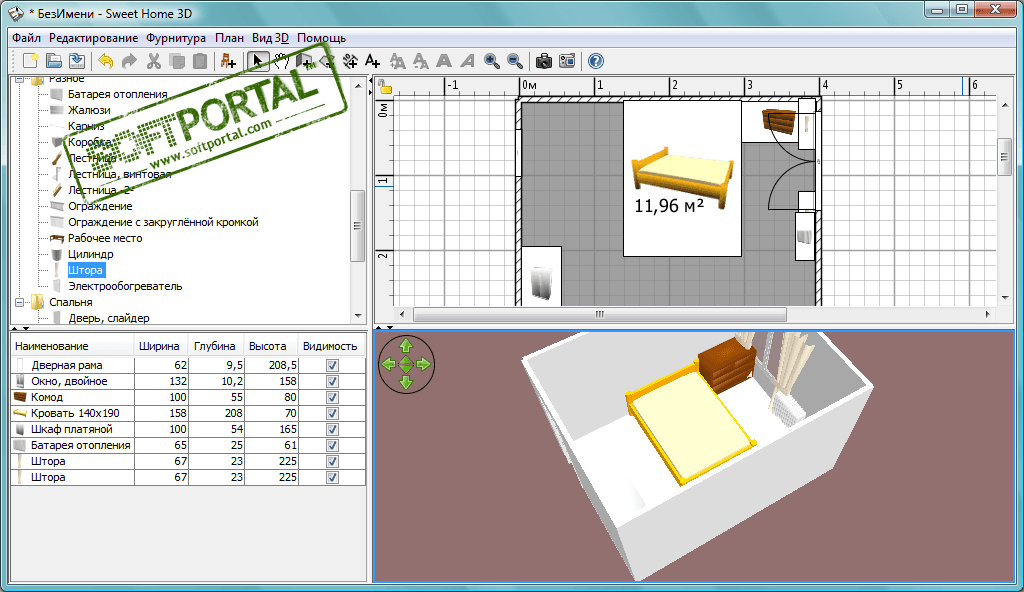Select the add text tool
1024x592 pixels.
[x=372, y=61]
